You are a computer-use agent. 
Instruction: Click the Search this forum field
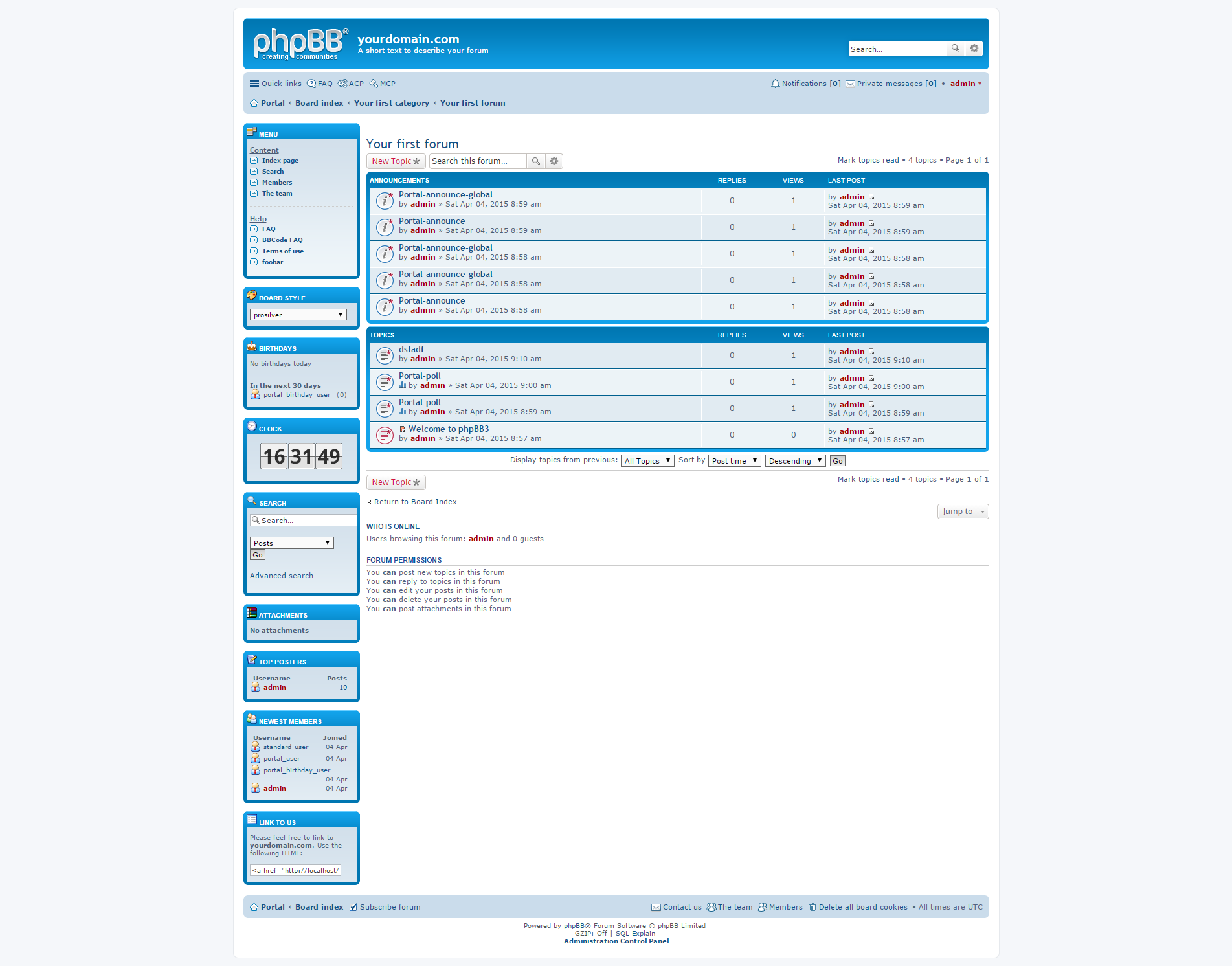click(x=477, y=161)
